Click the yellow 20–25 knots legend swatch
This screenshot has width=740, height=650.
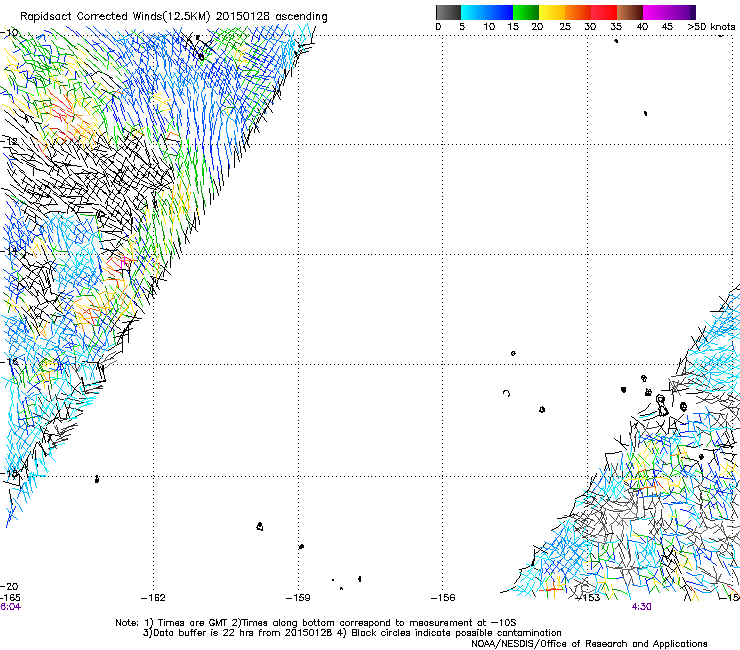point(552,12)
